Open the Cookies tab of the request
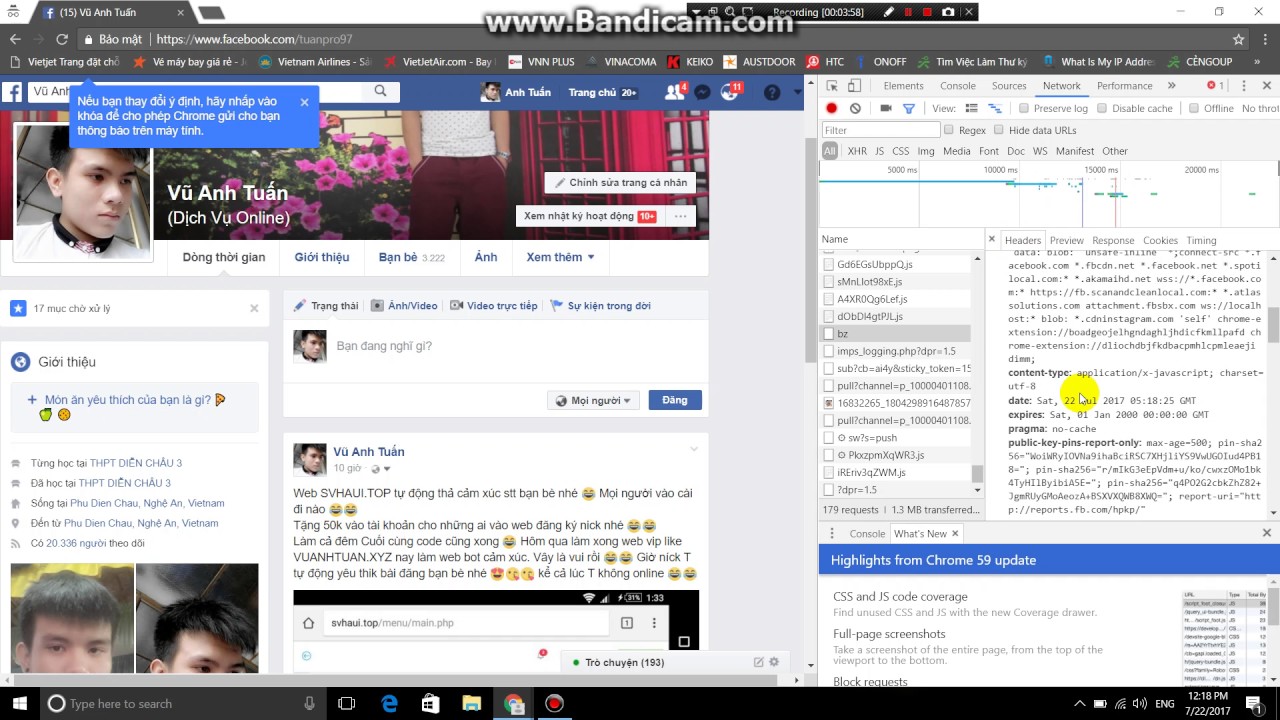 tap(1160, 240)
